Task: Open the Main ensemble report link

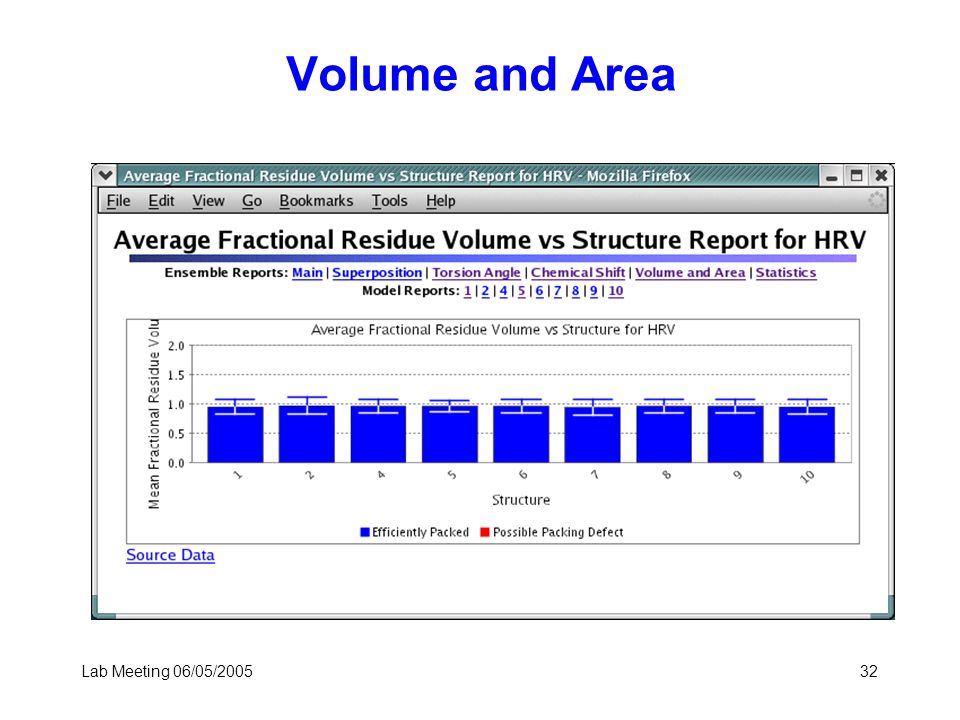Action: (307, 273)
